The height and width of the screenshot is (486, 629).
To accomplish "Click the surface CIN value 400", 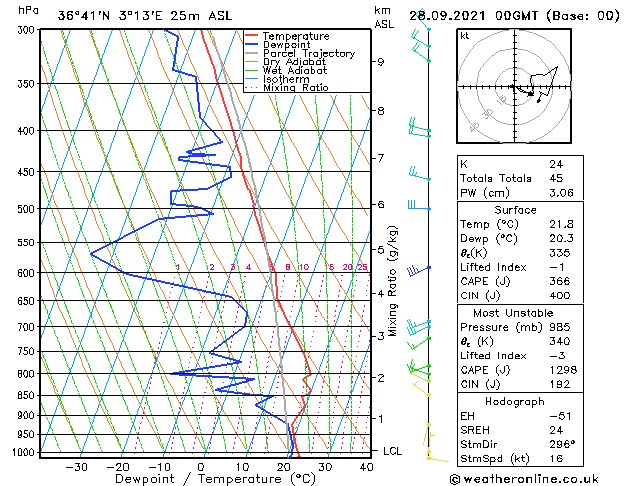I will click(560, 296).
